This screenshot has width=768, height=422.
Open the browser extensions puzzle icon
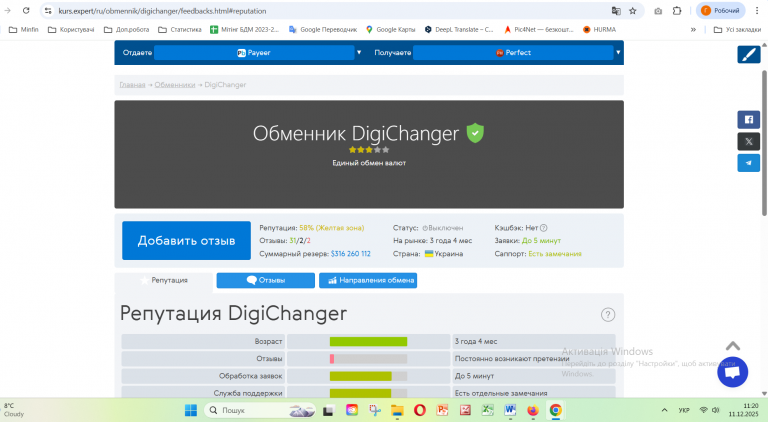tap(677, 11)
